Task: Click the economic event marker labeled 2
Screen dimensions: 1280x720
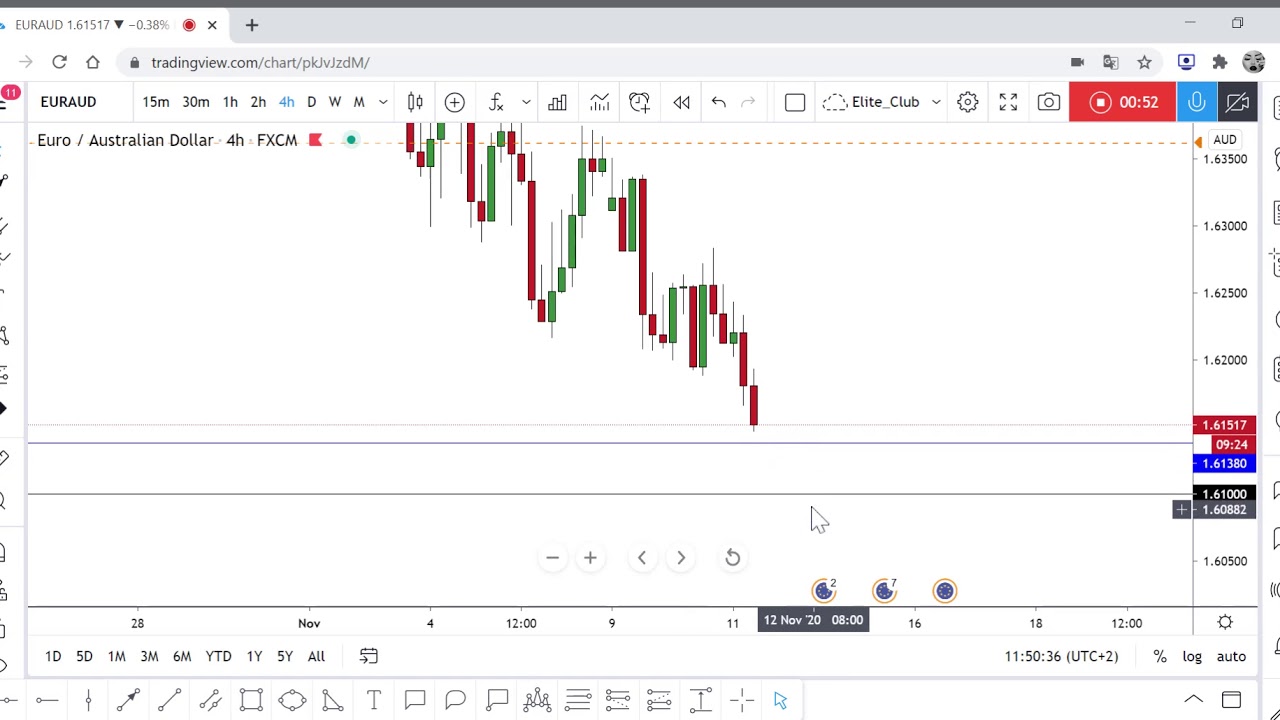Action: coord(824,590)
